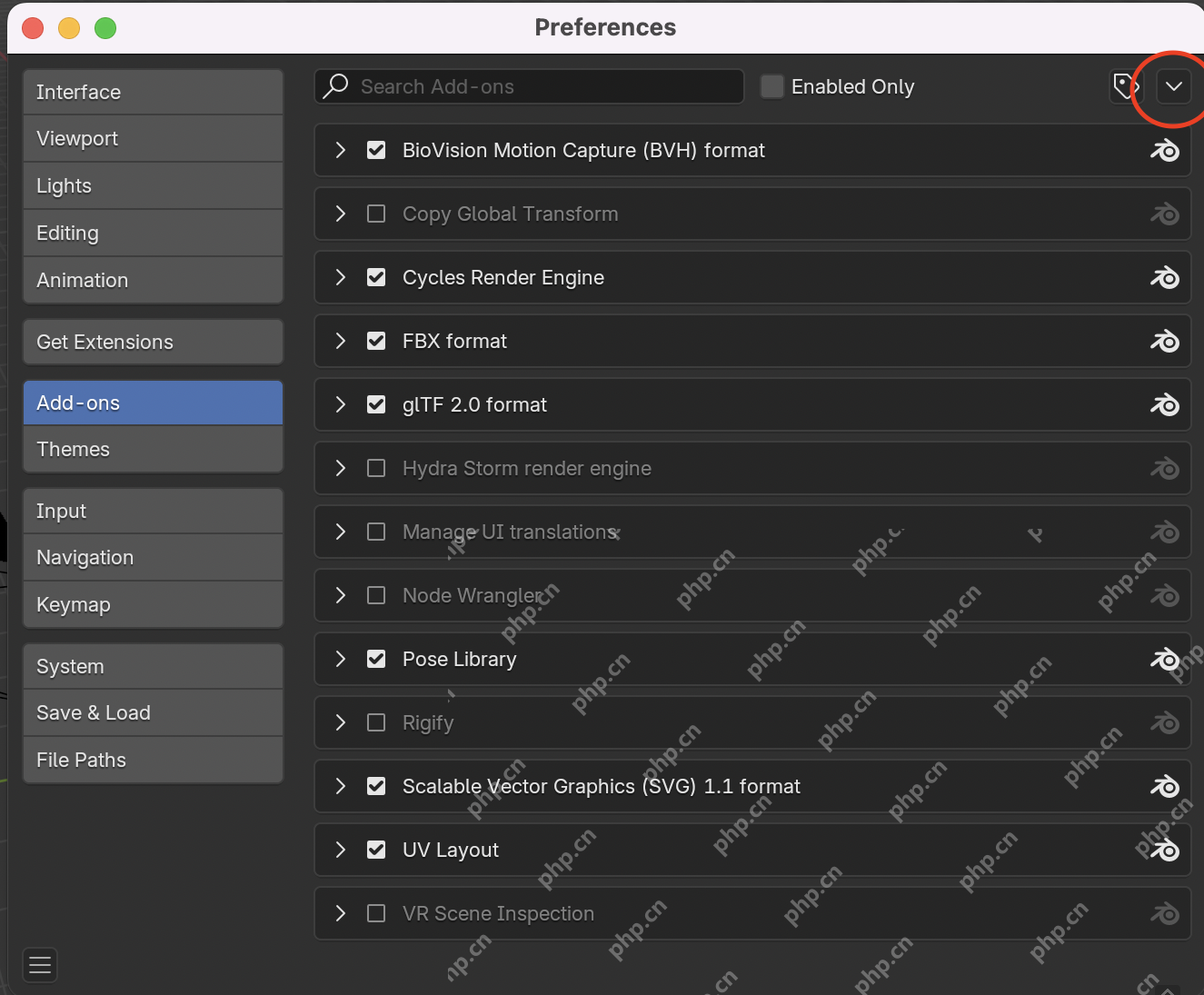
Task: Open the hamburger preferences menu at bottom left
Action: [40, 965]
